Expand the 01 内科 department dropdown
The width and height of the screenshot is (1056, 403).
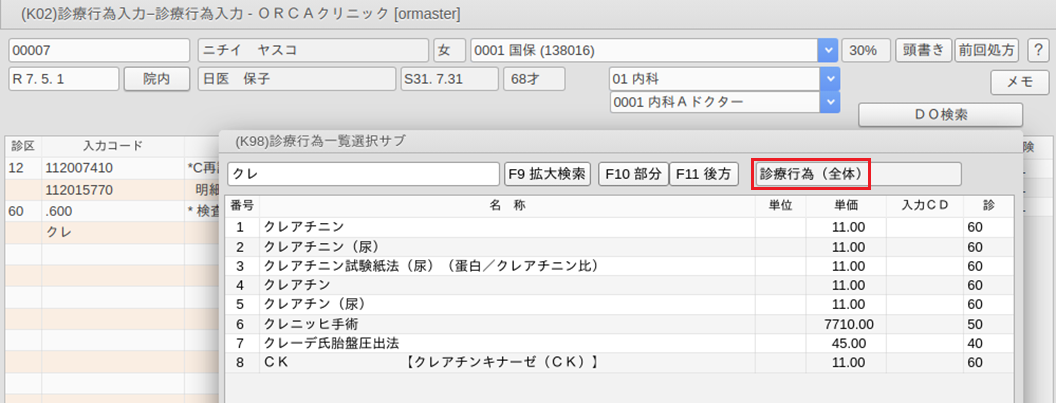[x=827, y=79]
